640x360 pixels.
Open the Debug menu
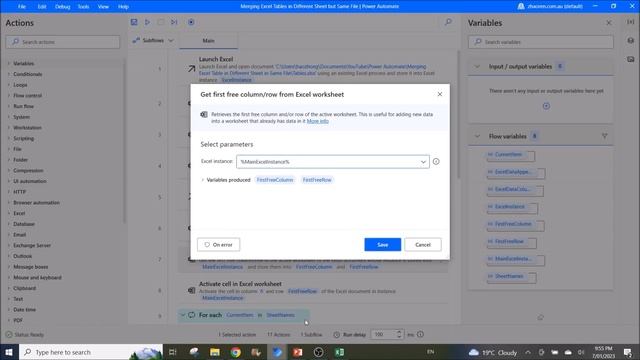pyautogui.click(x=62, y=7)
